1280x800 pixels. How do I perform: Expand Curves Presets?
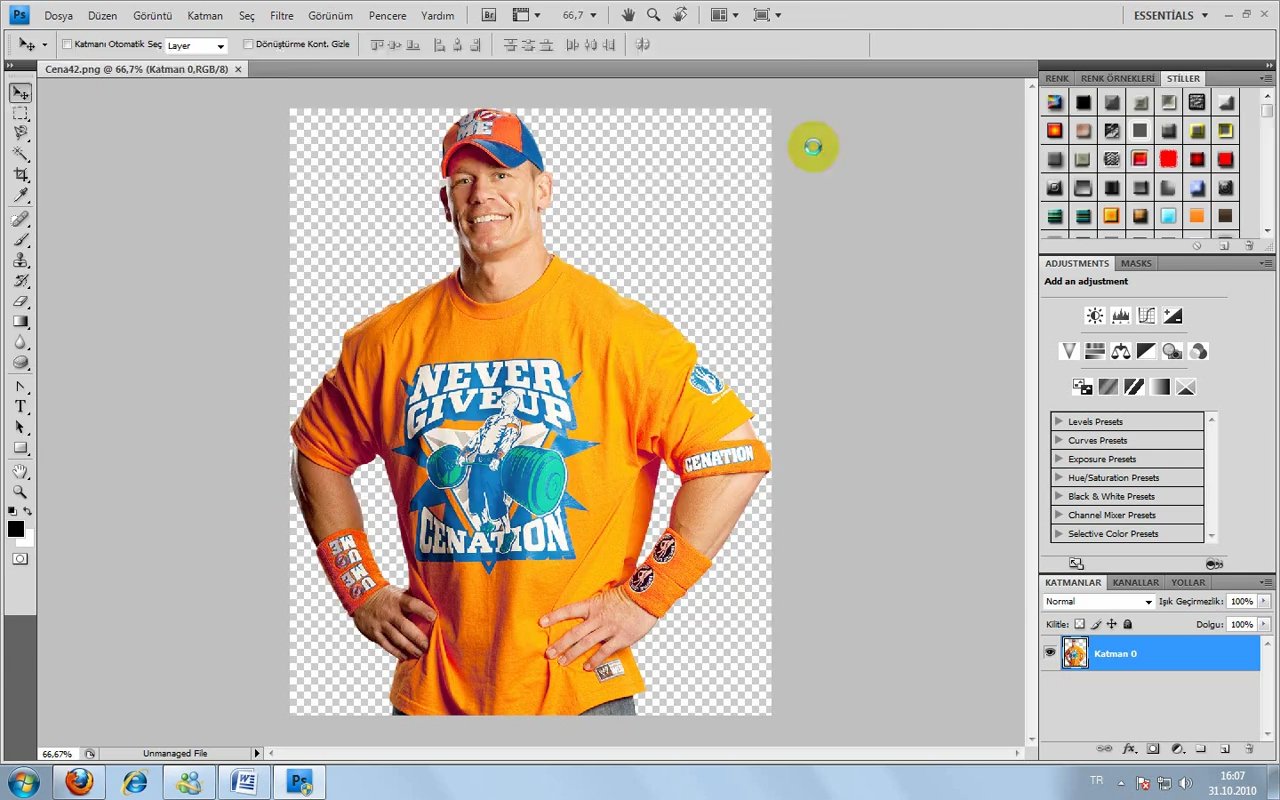click(1059, 440)
